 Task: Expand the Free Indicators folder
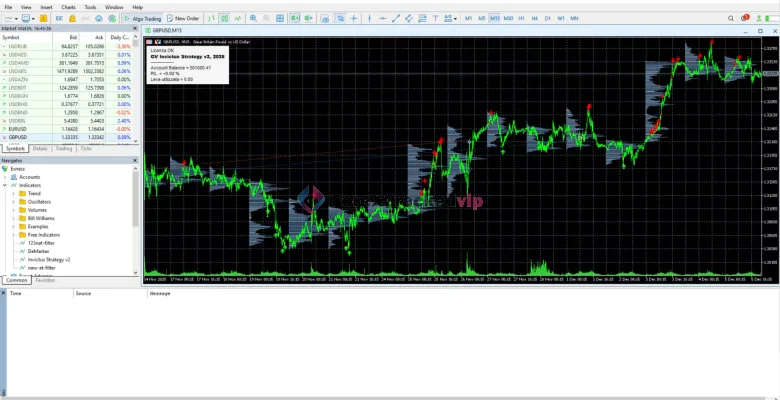pos(13,235)
